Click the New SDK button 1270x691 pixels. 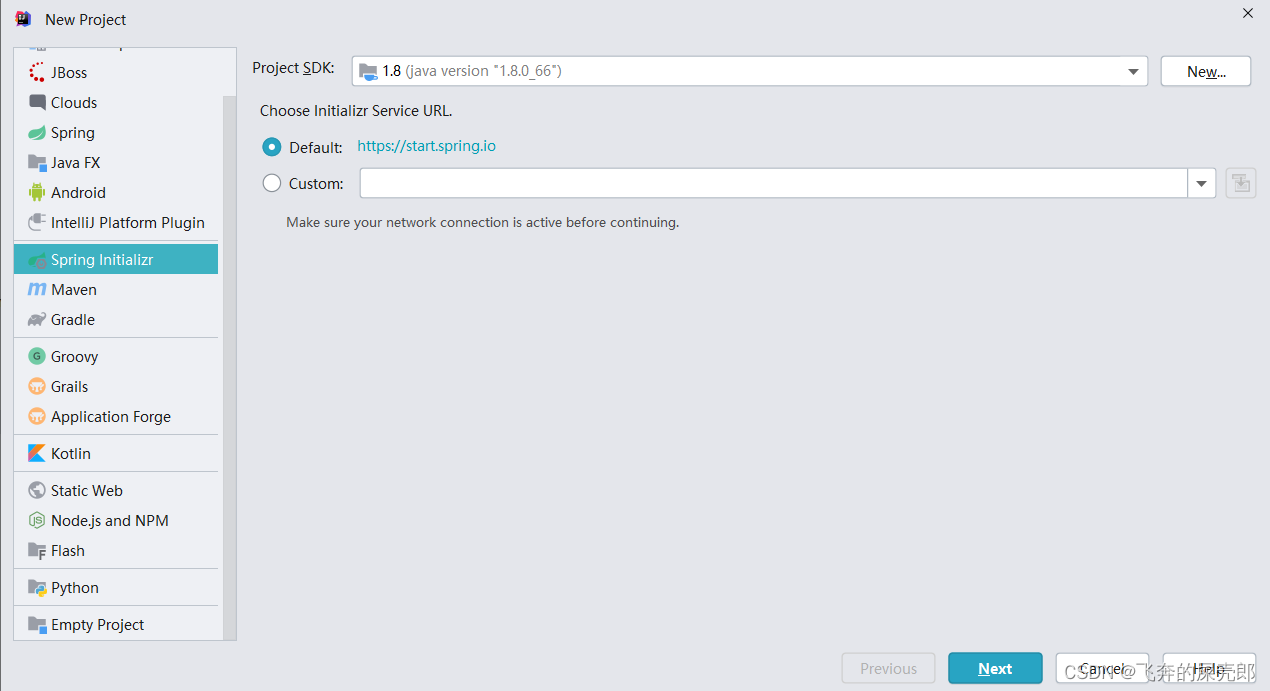[x=1205, y=71]
